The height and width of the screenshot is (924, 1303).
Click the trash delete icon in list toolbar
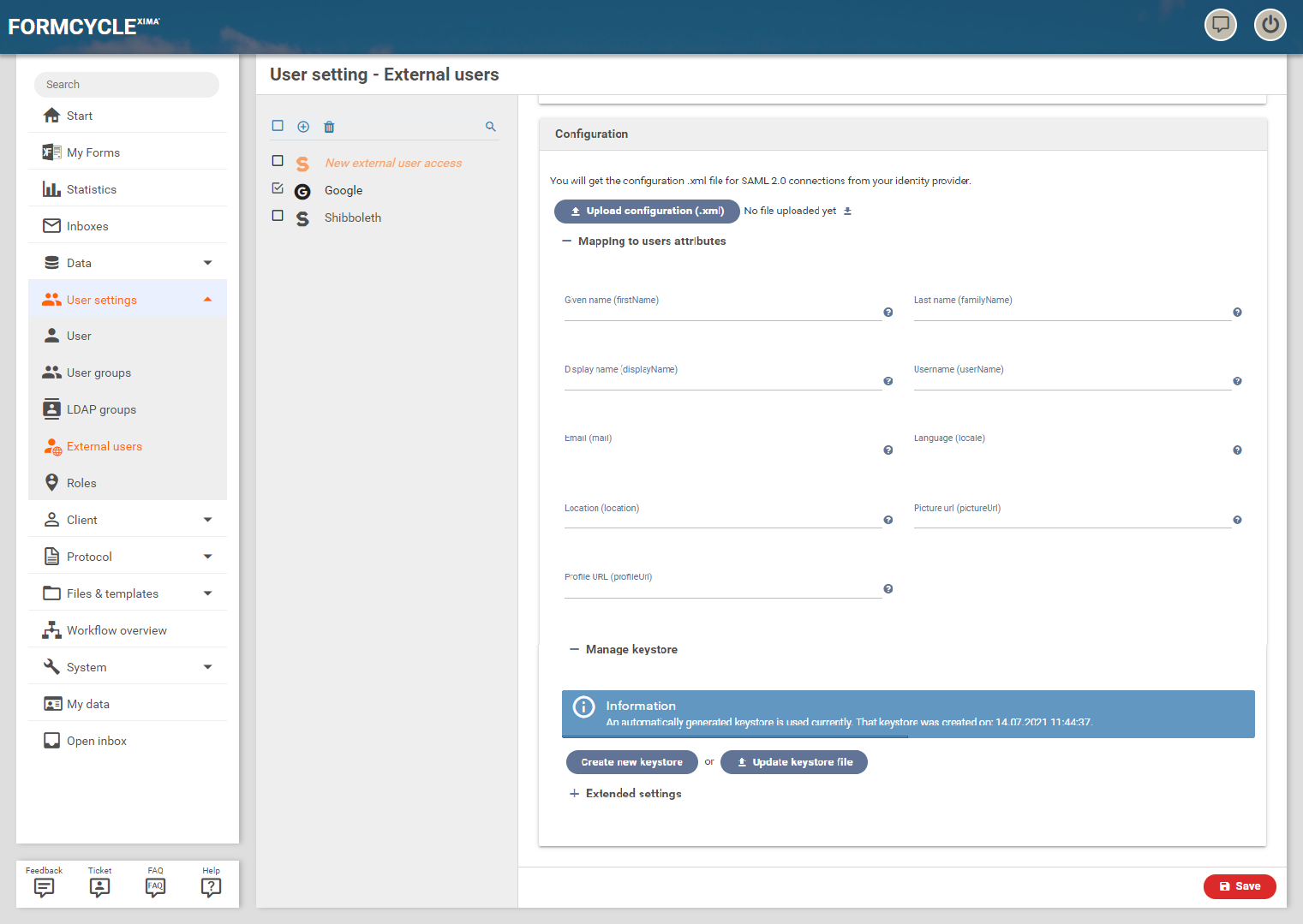[329, 127]
